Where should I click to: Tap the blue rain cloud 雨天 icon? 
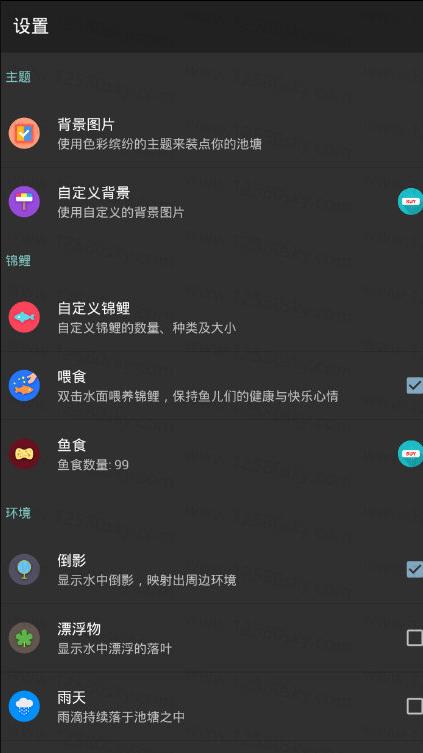[x=24, y=706]
